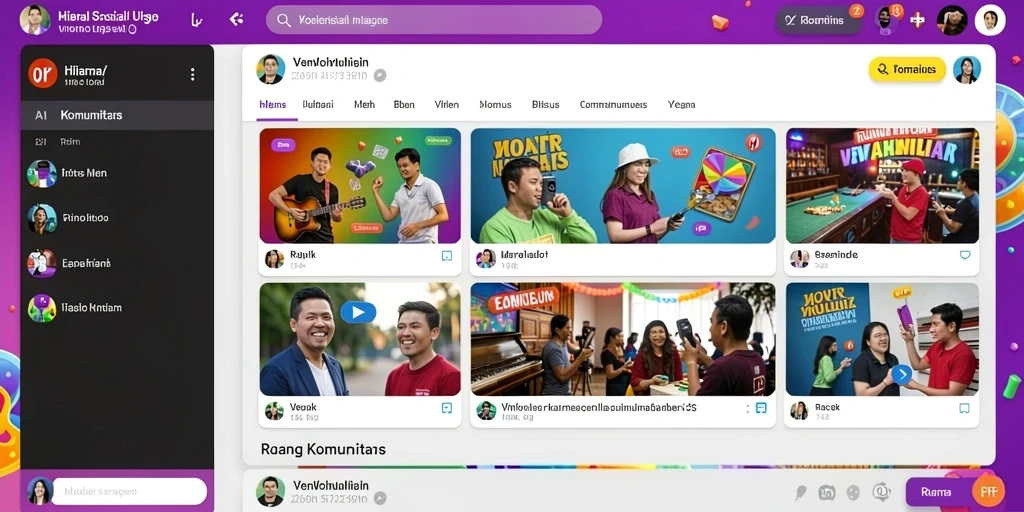Switch to the hIems tab
Image resolution: width=1024 pixels, height=512 pixels.
[273, 104]
